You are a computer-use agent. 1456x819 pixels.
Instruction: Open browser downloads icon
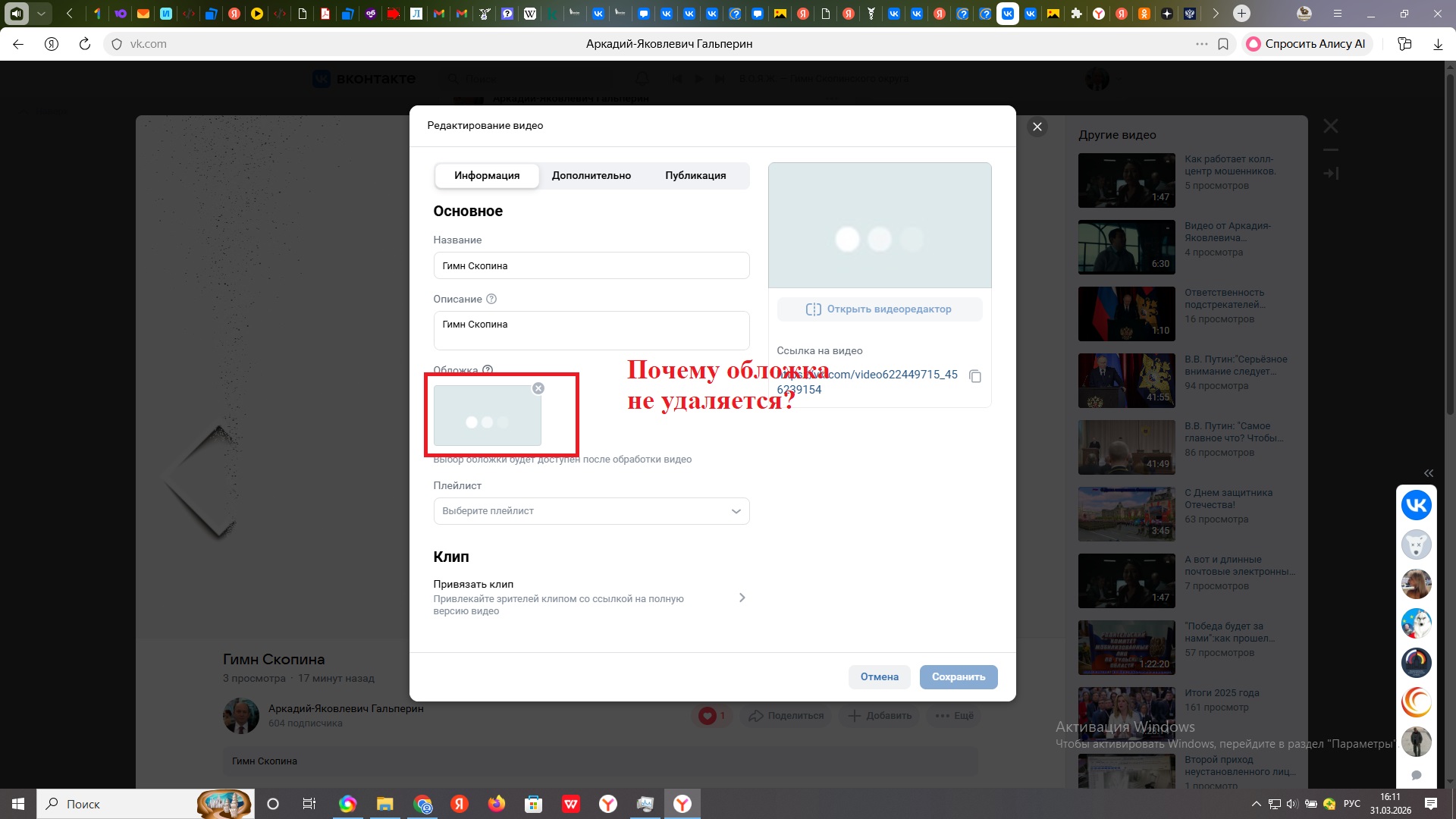pyautogui.click(x=1438, y=44)
